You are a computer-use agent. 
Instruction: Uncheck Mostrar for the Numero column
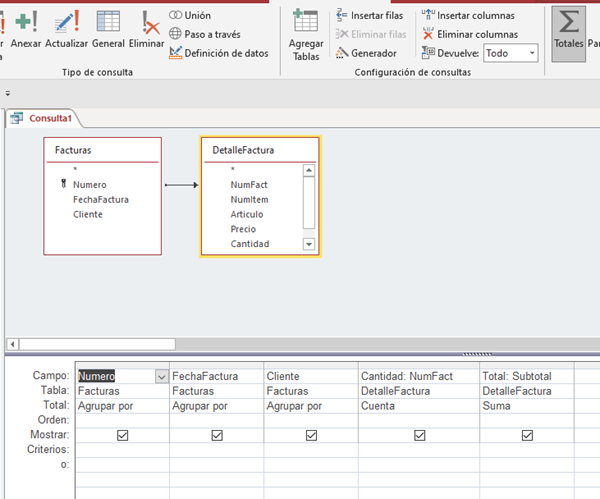tap(123, 436)
